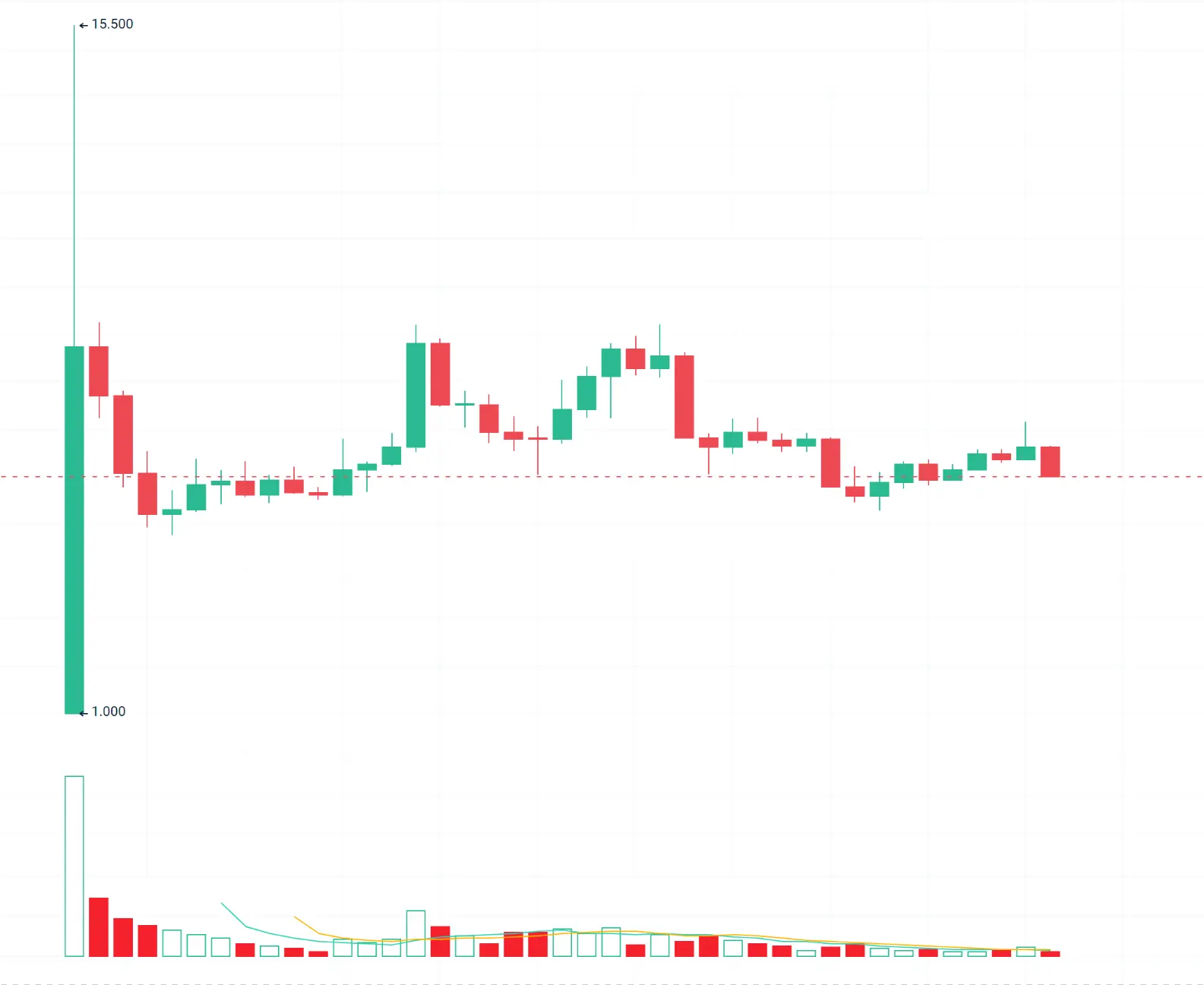
Task: Select the big green candle mid-chart
Action: pyautogui.click(x=416, y=395)
